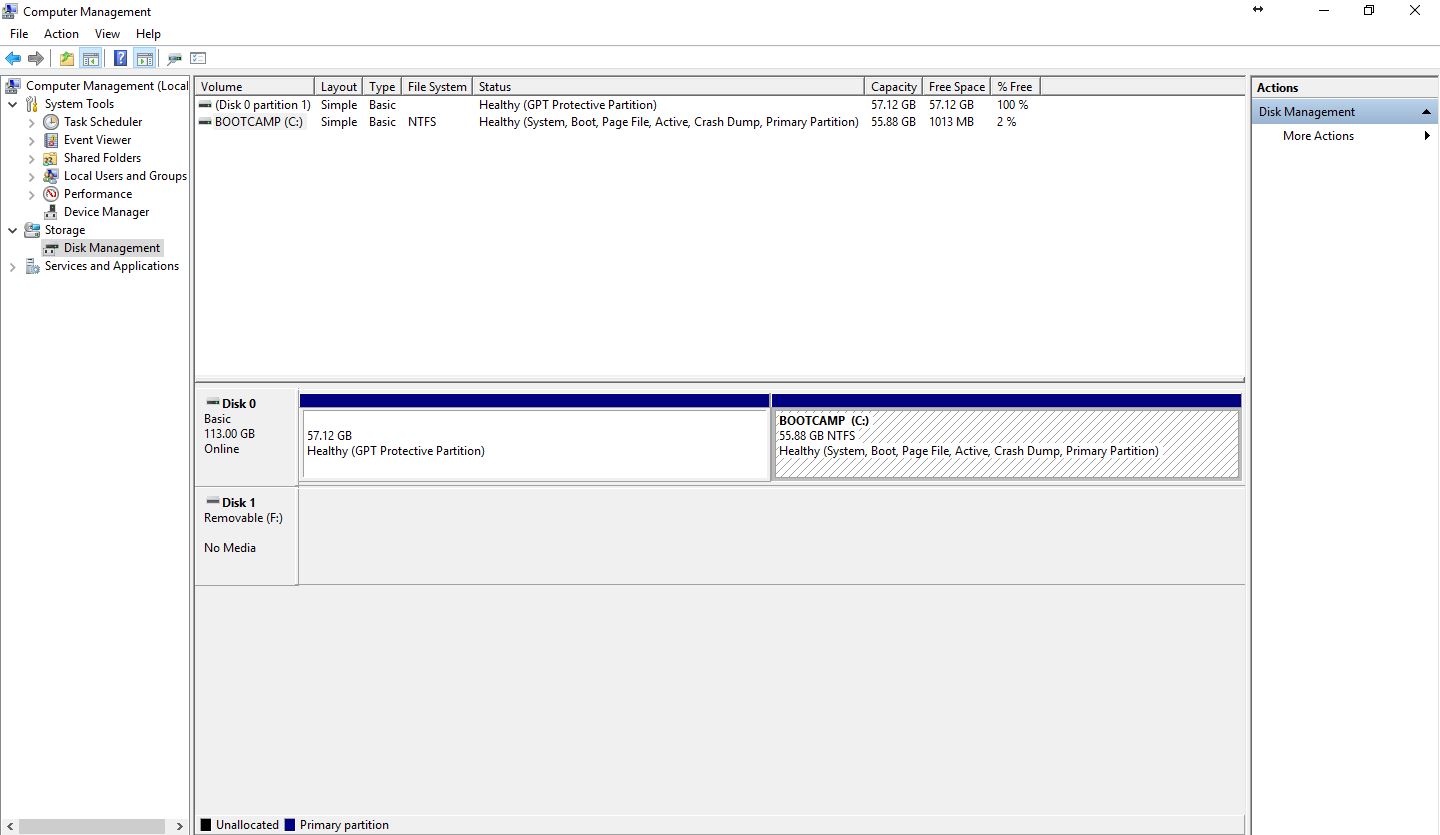Viewport: 1440px width, 835px height.
Task: Toggle the console tree visibility in the toolbar
Action: coord(91,58)
